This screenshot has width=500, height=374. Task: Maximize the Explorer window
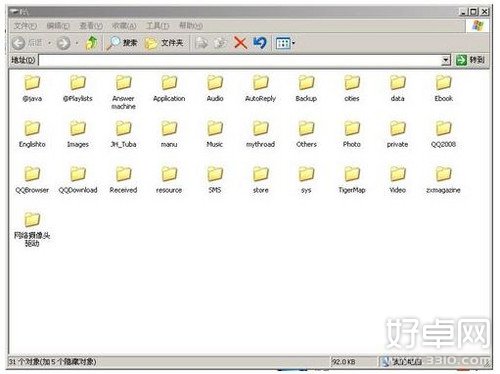[x=473, y=12]
